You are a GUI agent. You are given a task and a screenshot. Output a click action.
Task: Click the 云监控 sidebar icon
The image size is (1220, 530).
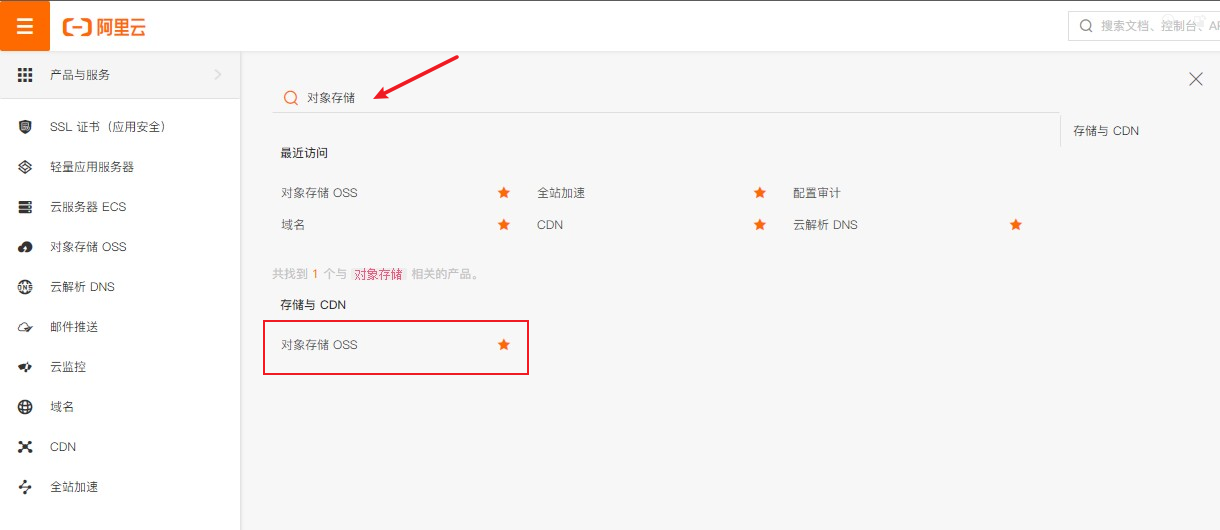click(x=26, y=367)
